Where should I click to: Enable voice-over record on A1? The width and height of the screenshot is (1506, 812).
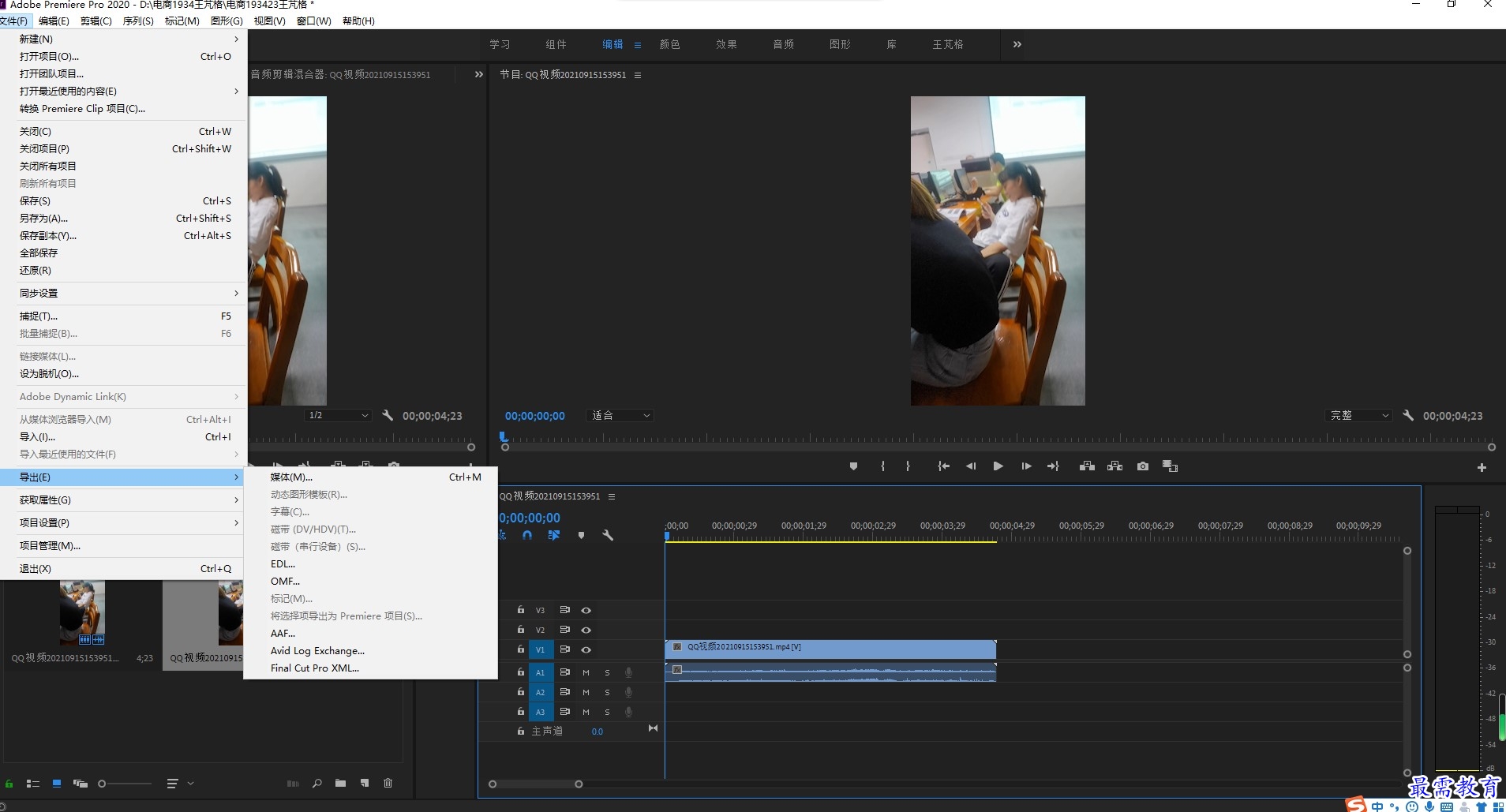click(628, 672)
